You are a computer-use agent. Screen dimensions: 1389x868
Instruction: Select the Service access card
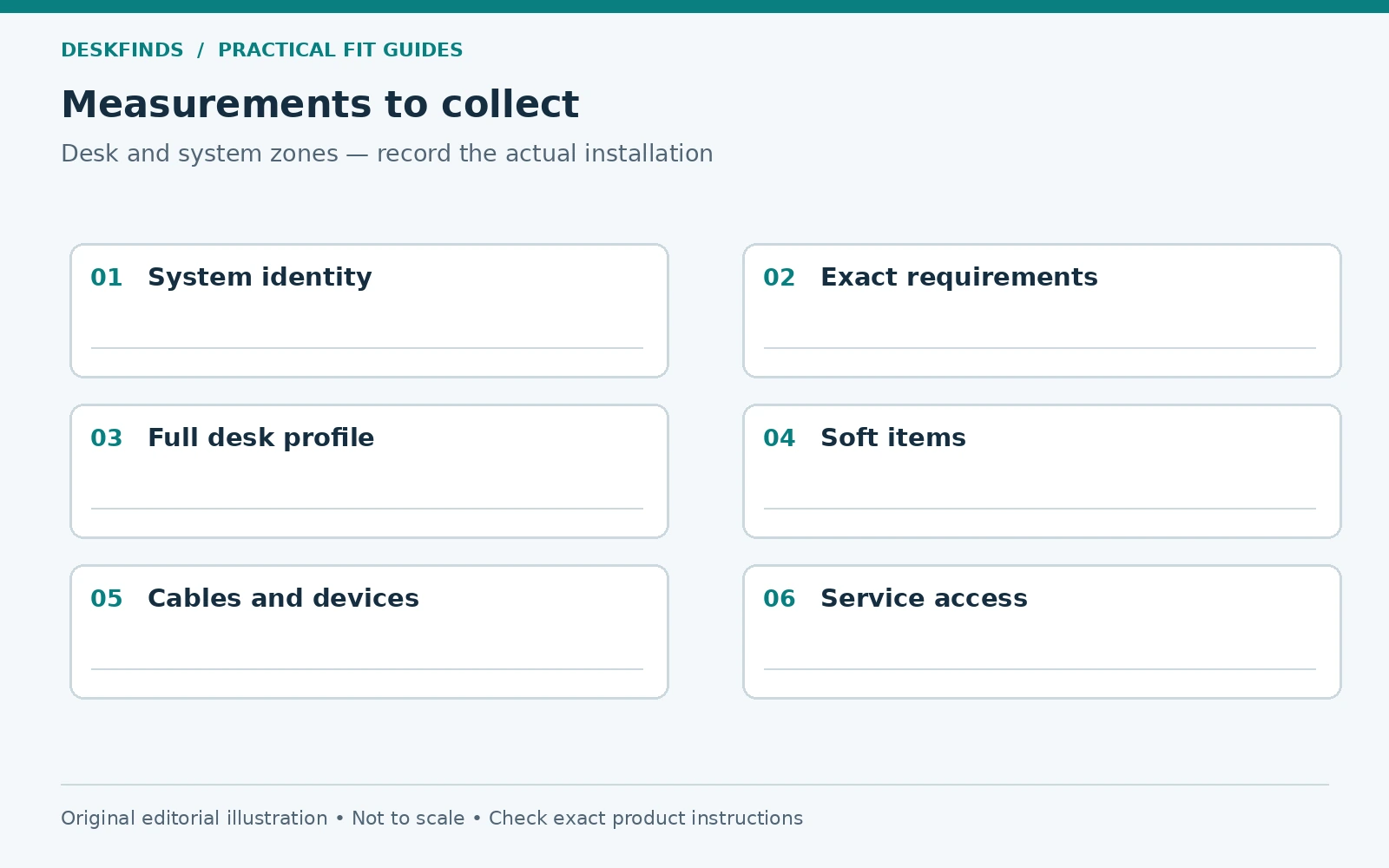pos(1042,632)
